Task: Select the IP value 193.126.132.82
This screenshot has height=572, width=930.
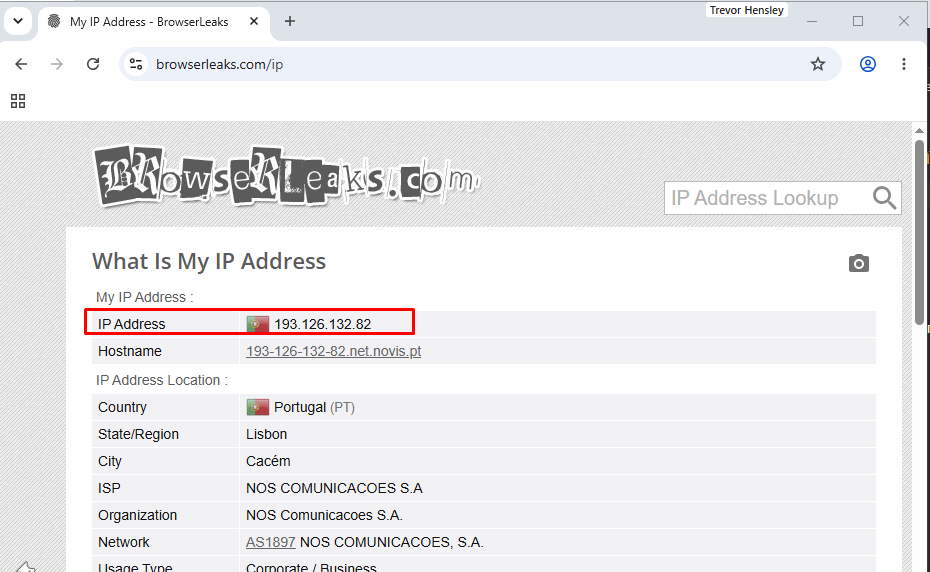Action: (x=323, y=324)
